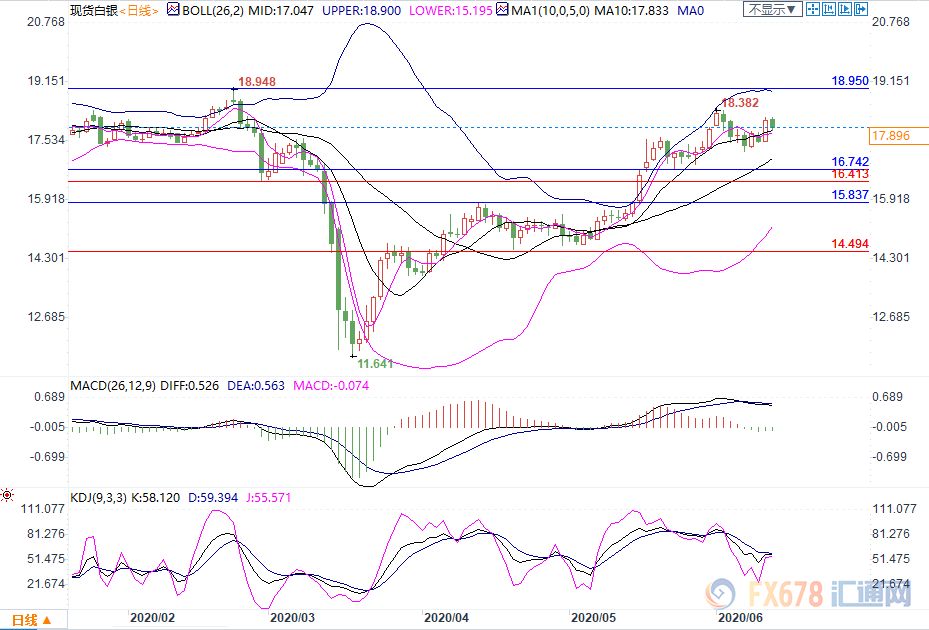Click the toolbar icon with right-pointing play arrow

845,9
